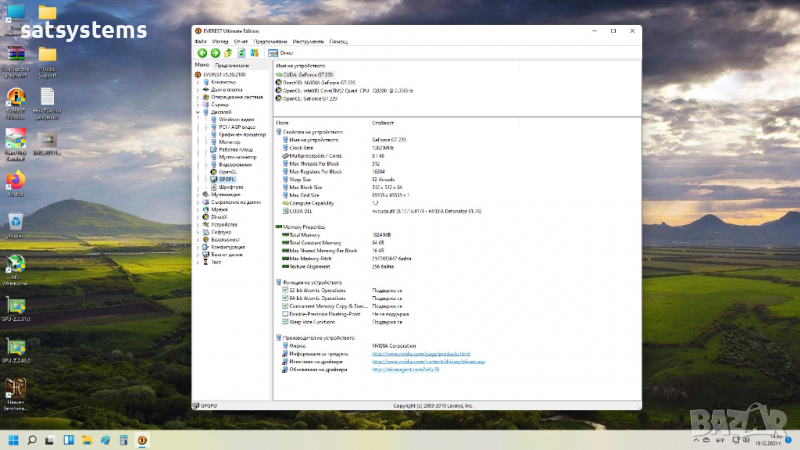Viewport: 800px width, 450px height.
Task: Toggle Warp Vote Functions checkbox
Action: (285, 321)
